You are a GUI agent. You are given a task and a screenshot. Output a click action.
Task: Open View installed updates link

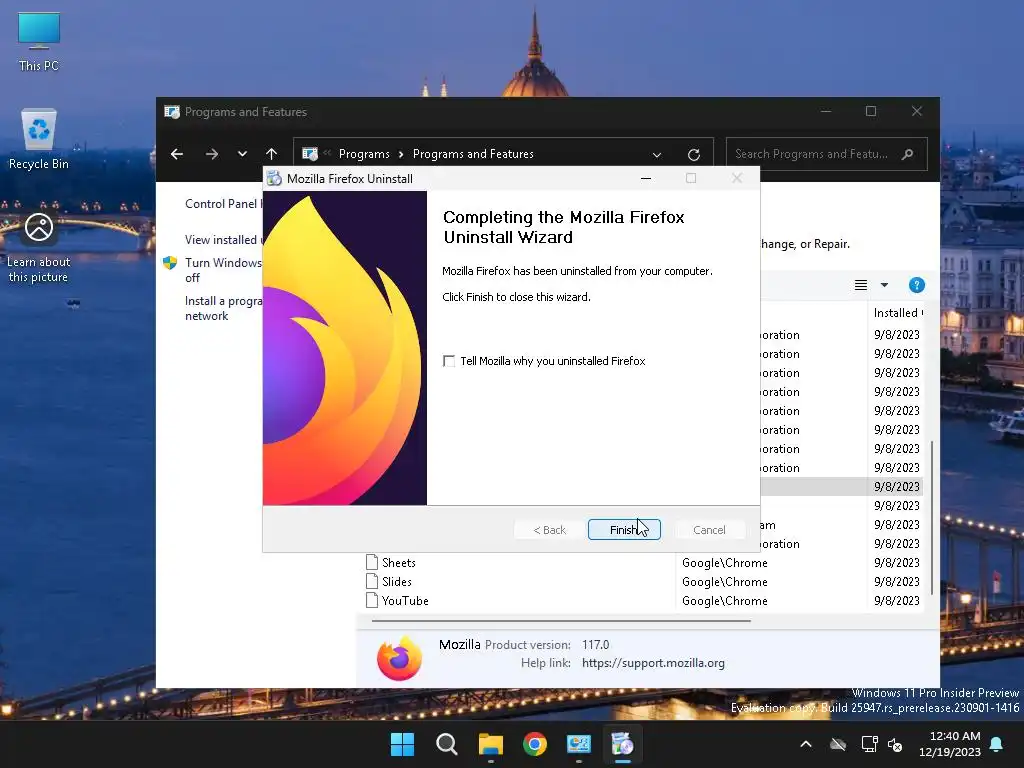click(x=223, y=240)
